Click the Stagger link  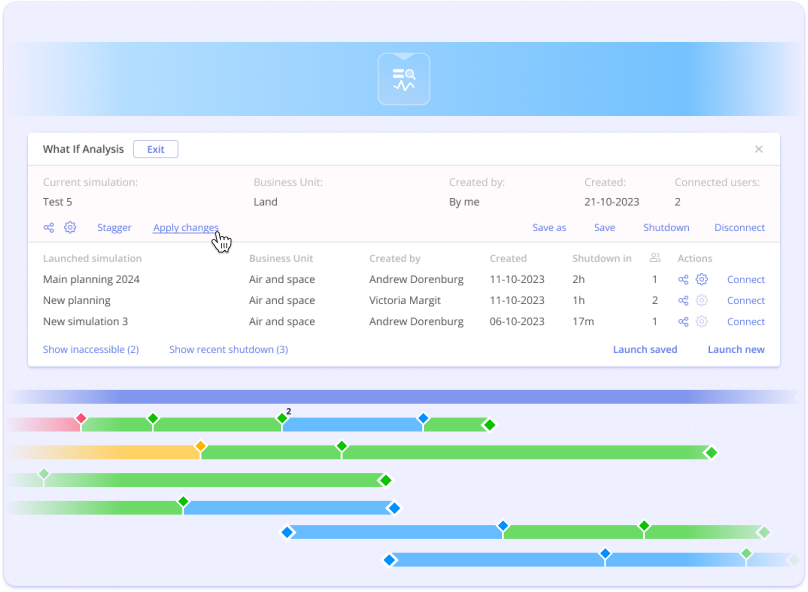[x=114, y=227]
